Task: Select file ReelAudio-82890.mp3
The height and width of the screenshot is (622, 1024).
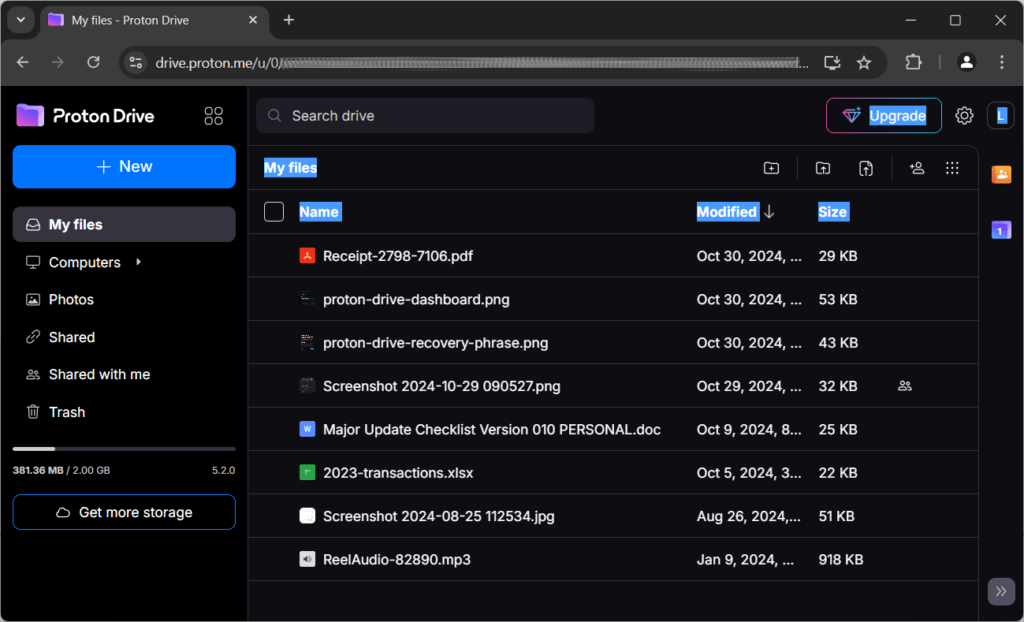Action: tap(613, 559)
